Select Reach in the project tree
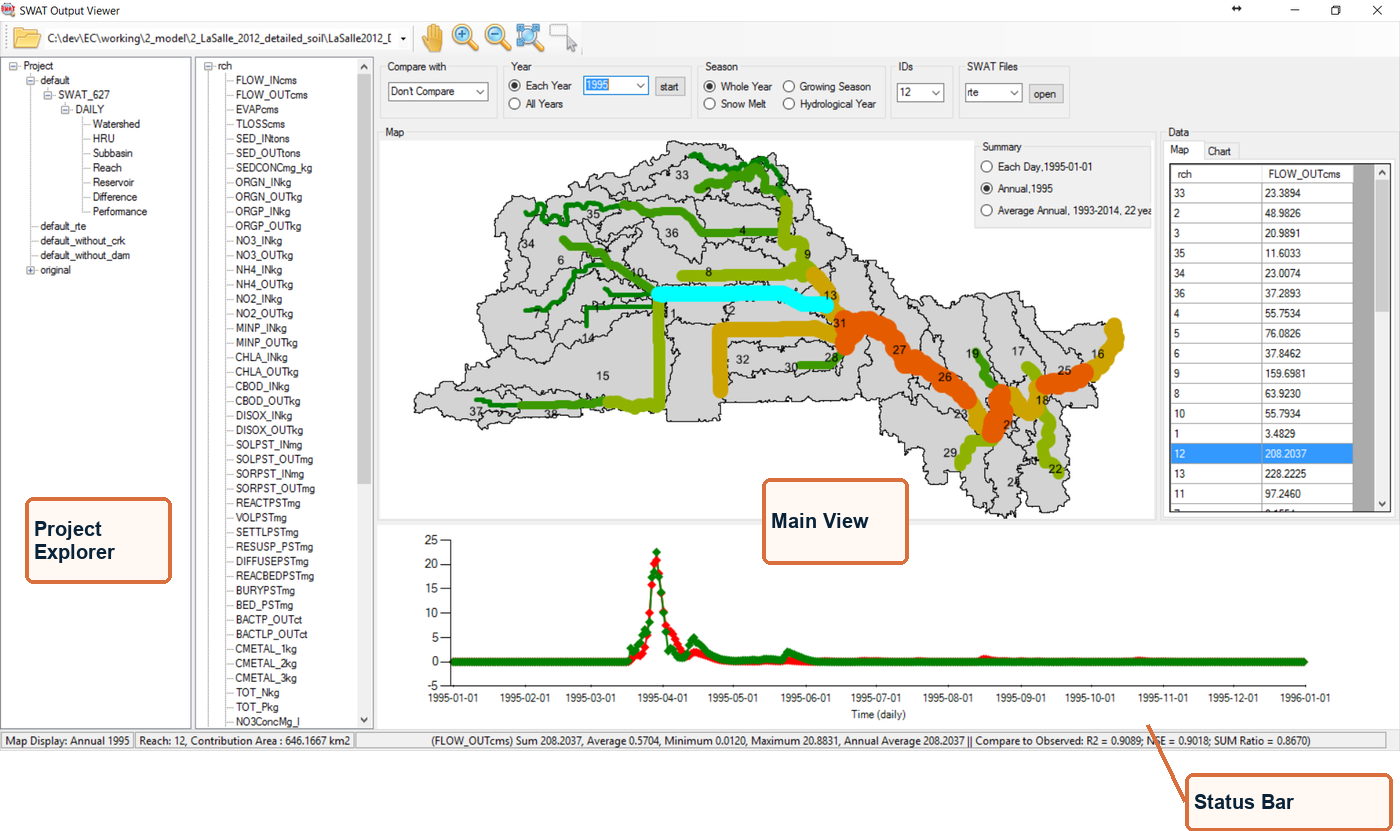Image resolution: width=1400 pixels, height=831 pixels. point(107,168)
